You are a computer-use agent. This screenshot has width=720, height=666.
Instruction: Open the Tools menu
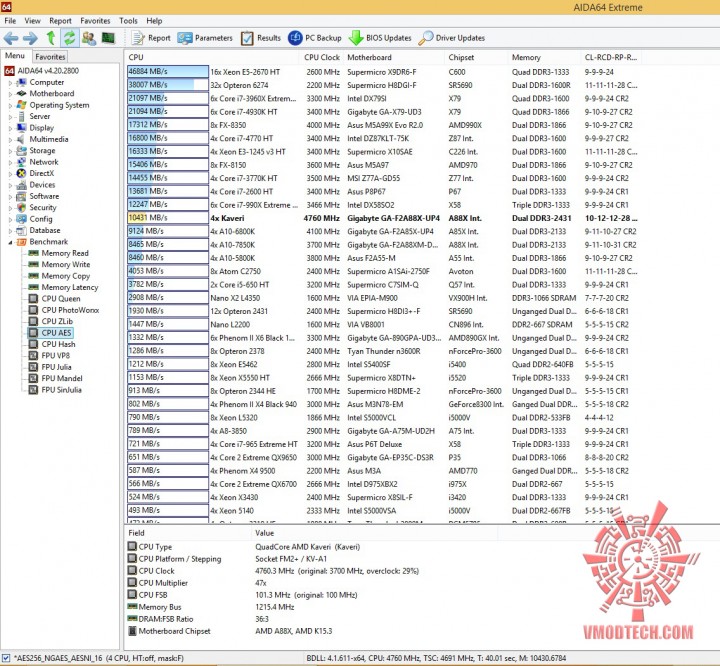[x=128, y=21]
